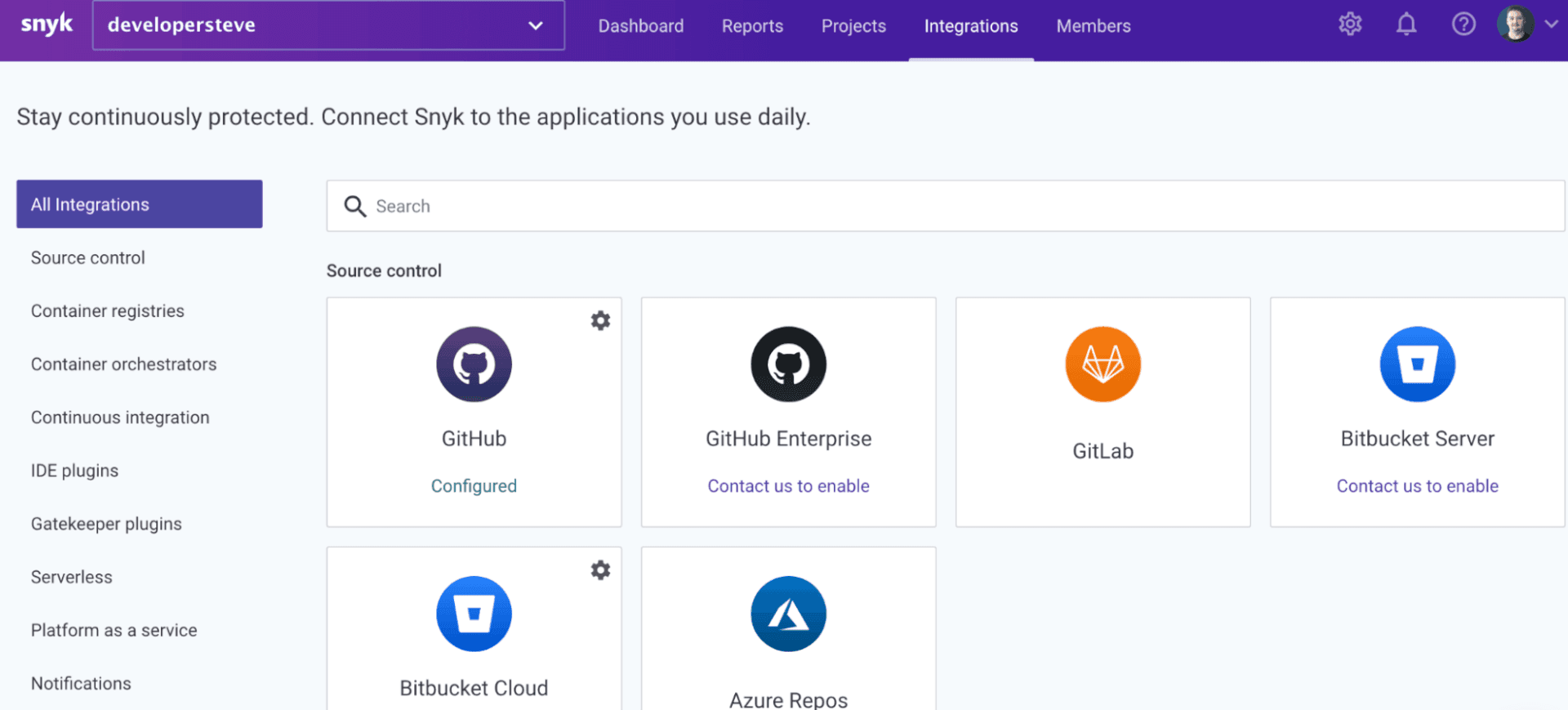Click the Bitbucket Server logo
The width and height of the screenshot is (1568, 710).
[x=1417, y=364]
